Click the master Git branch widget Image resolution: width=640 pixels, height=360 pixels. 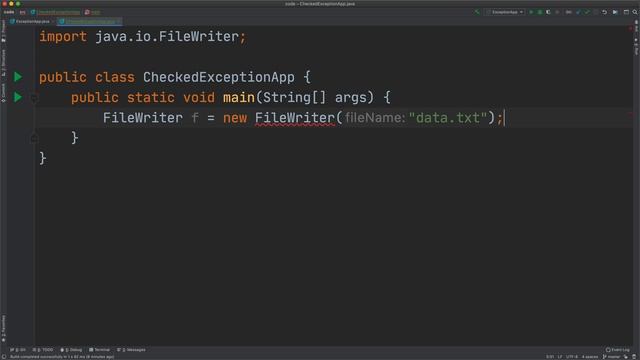[611, 357]
